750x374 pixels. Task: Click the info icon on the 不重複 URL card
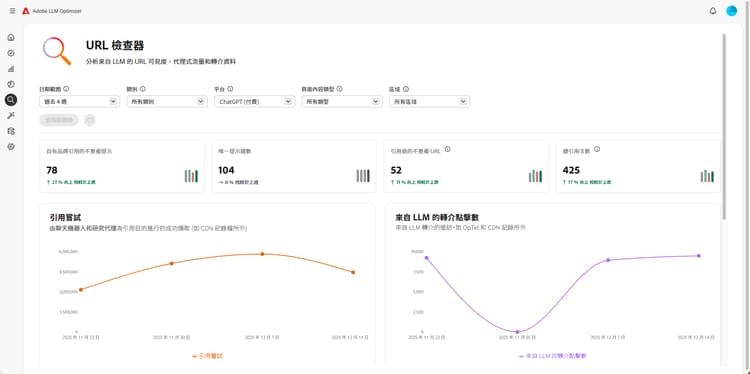(447, 149)
